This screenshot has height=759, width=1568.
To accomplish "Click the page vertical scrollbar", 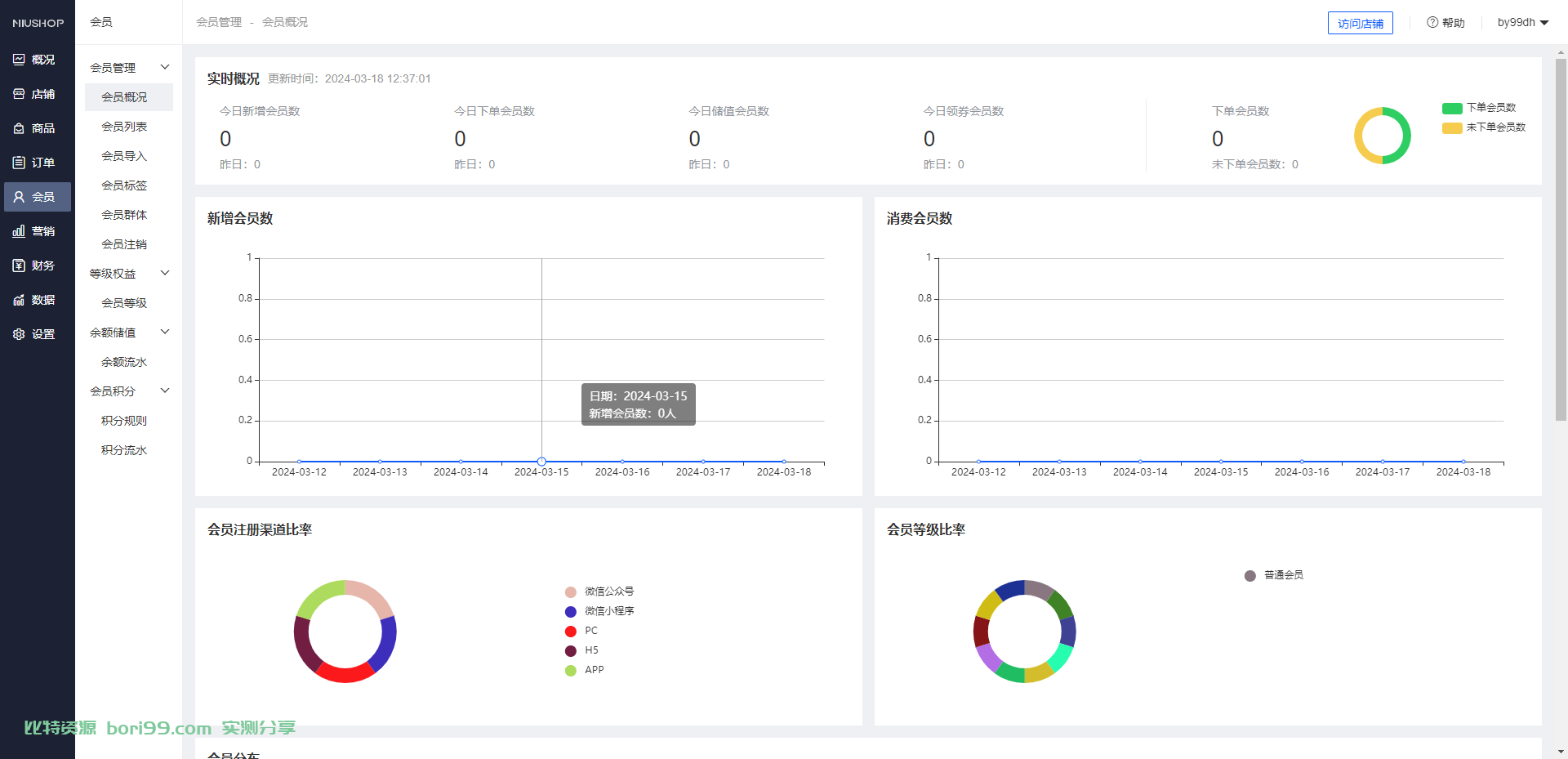I will 1561,239.
